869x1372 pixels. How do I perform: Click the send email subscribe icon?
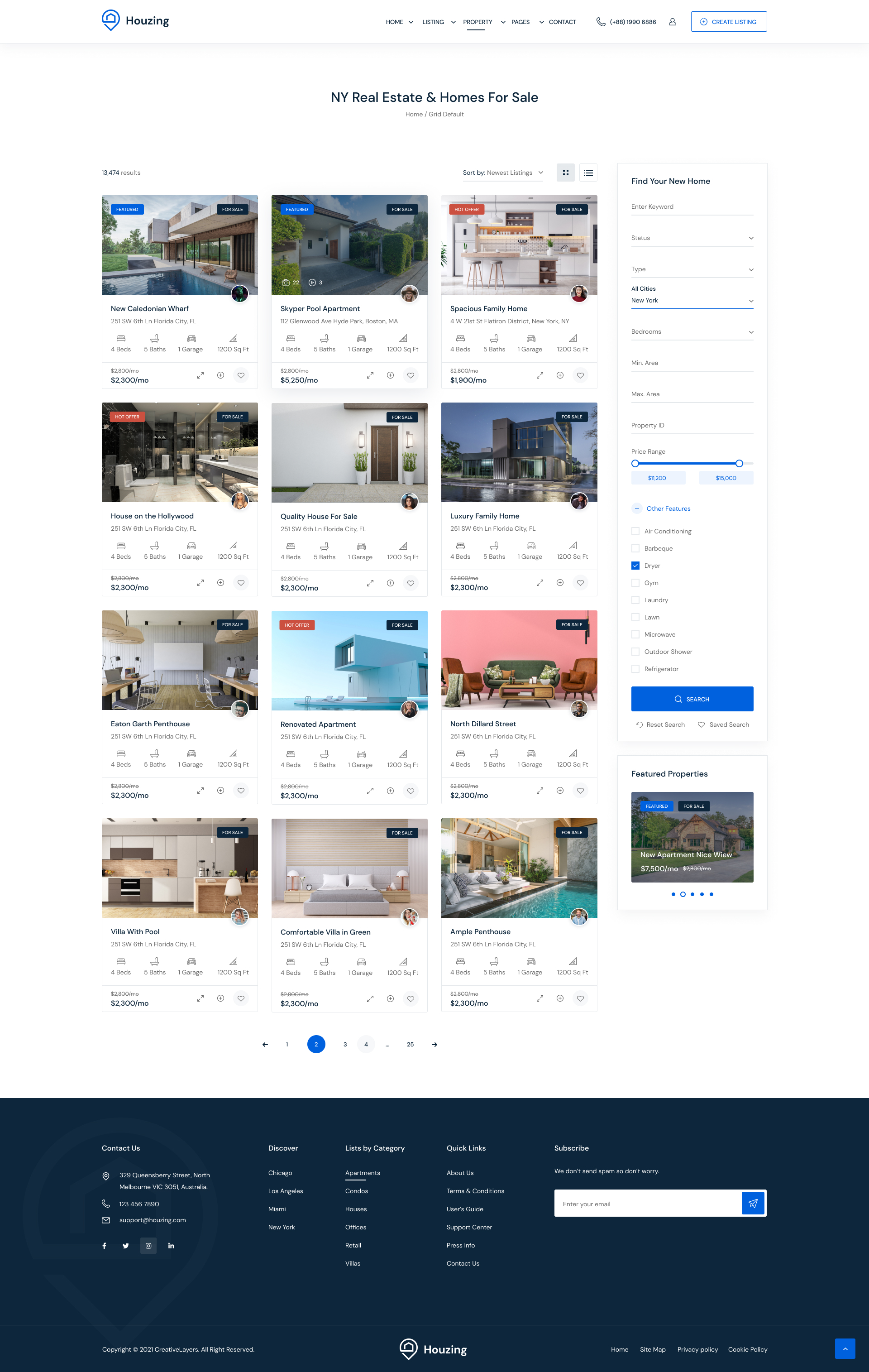752,1204
